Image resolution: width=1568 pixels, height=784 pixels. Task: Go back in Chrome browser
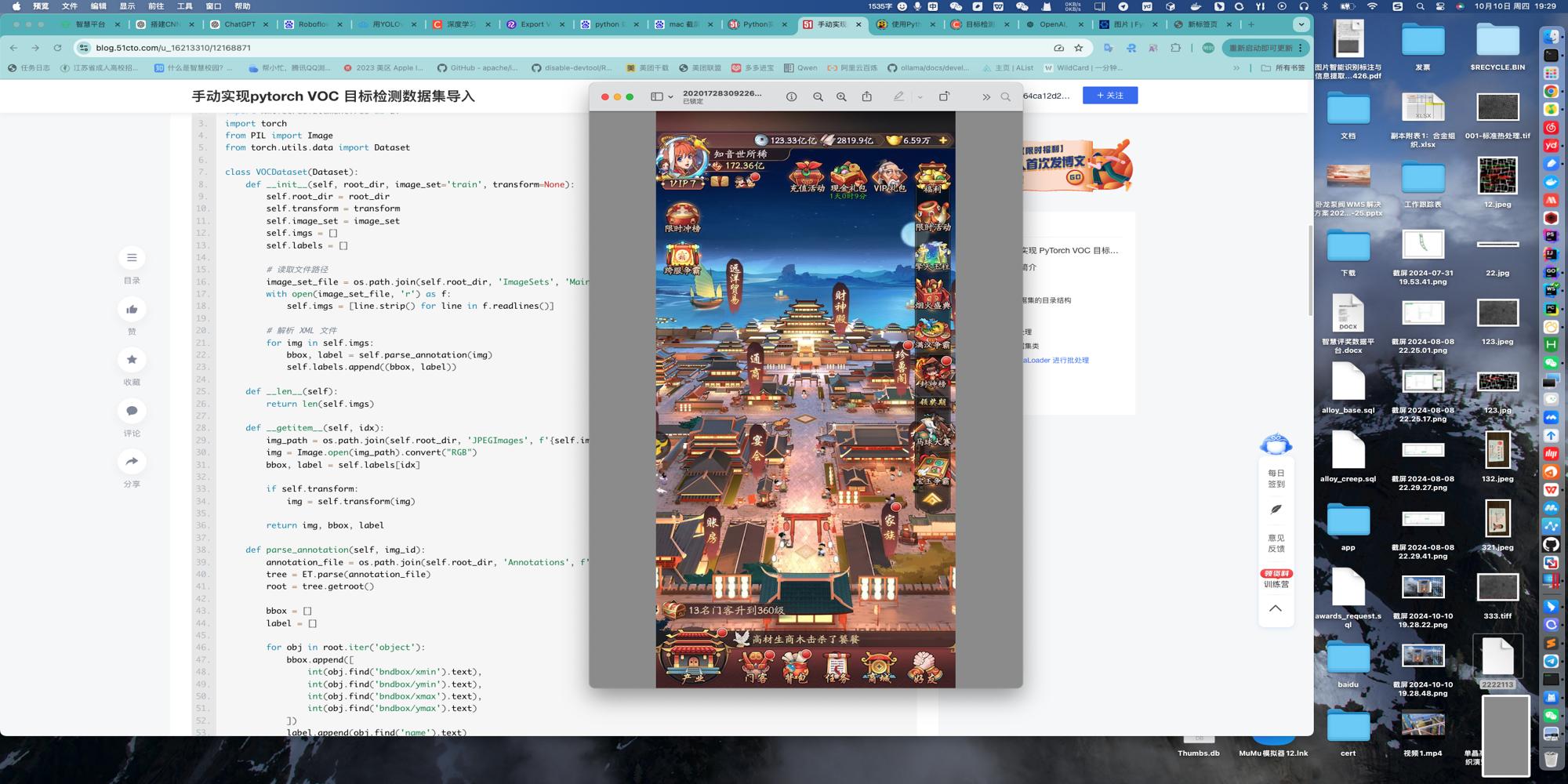tap(14, 48)
